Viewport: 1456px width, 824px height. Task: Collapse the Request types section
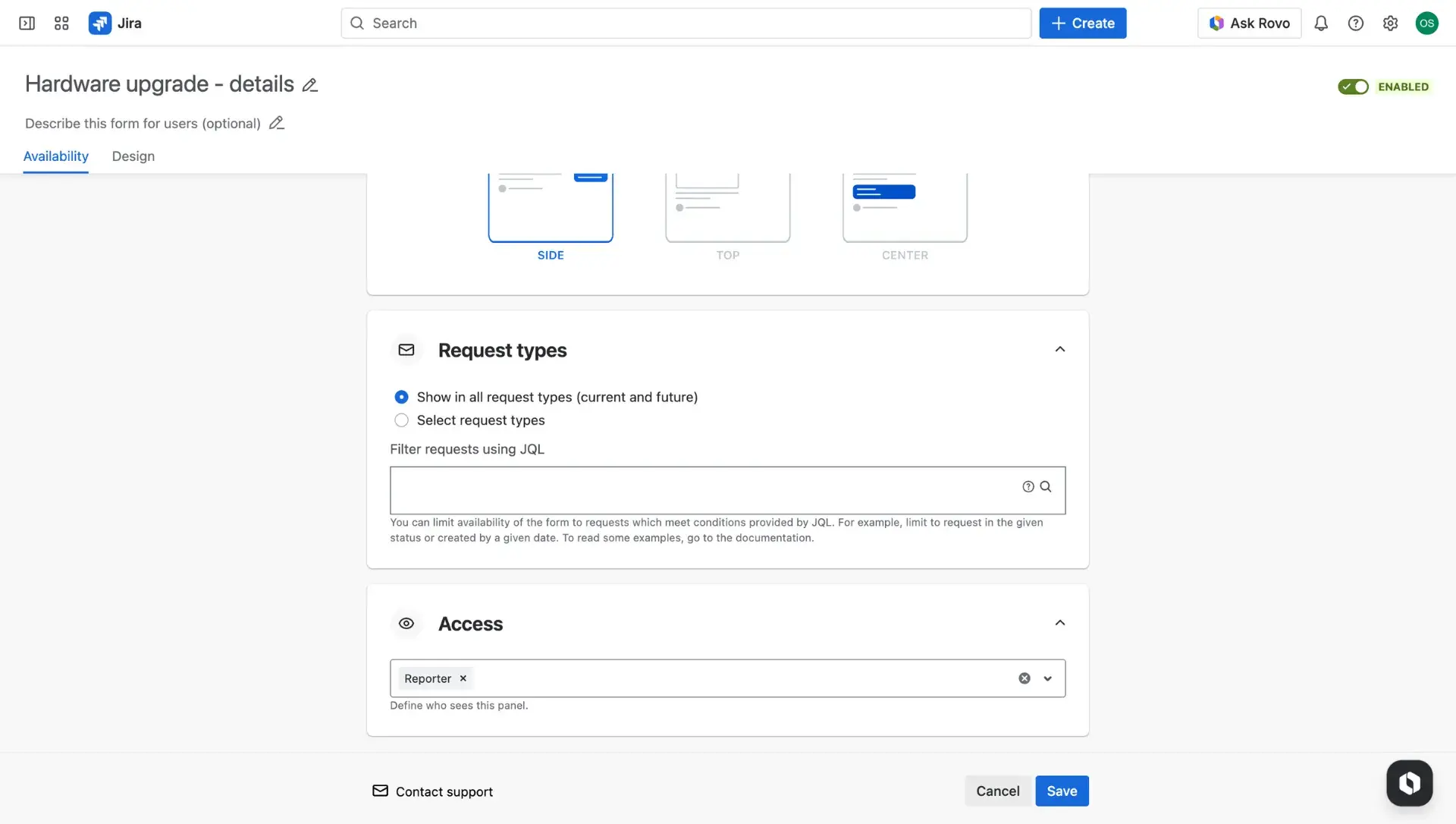(1059, 349)
